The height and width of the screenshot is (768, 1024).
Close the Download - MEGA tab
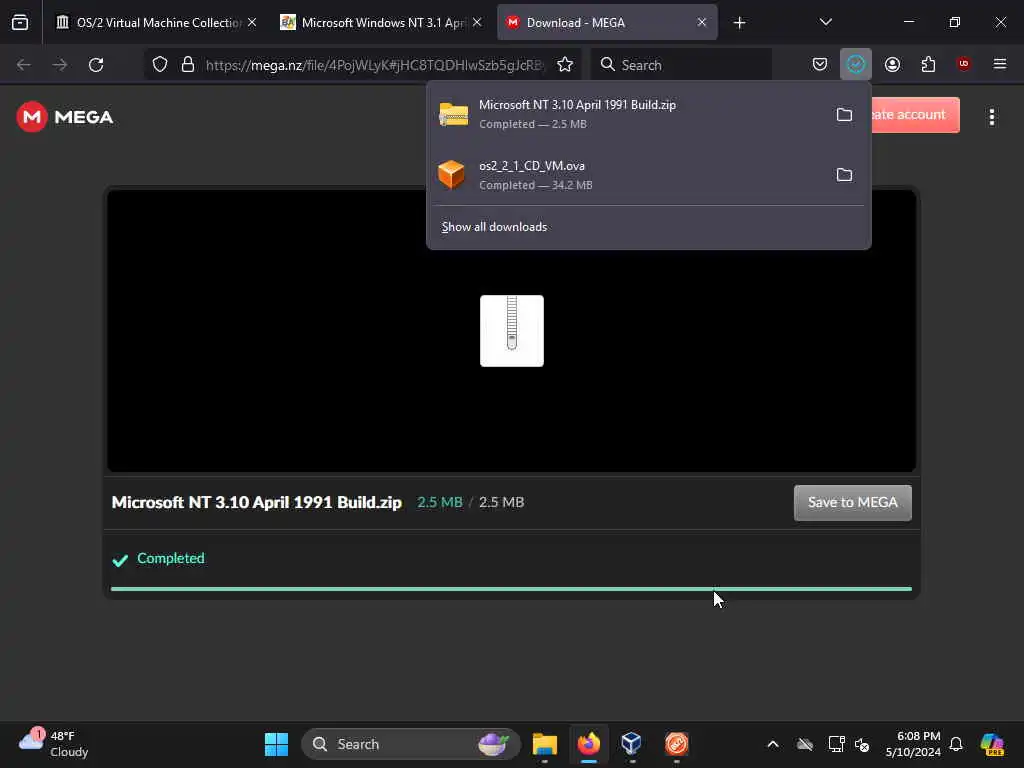(x=701, y=22)
